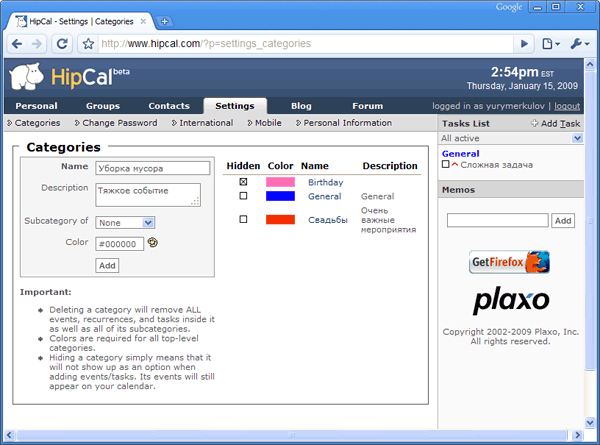600x445 pixels.
Task: Focus the category Name input field
Action: tap(153, 168)
